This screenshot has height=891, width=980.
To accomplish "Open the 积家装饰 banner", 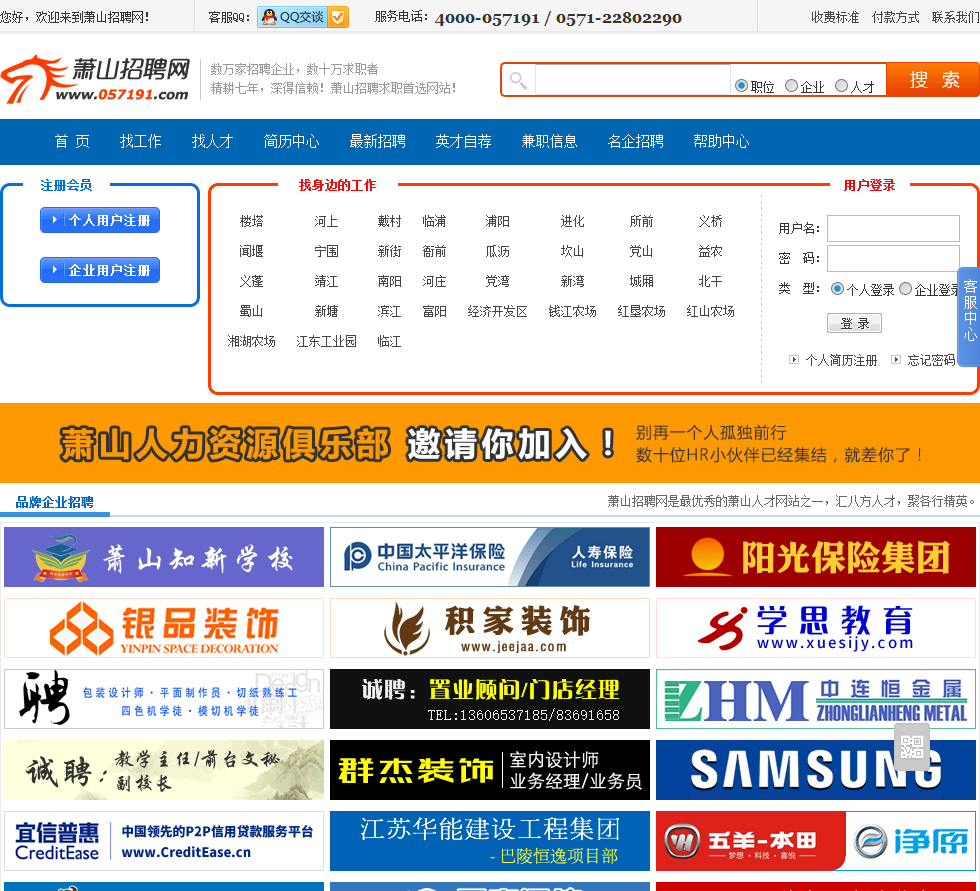I will (x=490, y=628).
